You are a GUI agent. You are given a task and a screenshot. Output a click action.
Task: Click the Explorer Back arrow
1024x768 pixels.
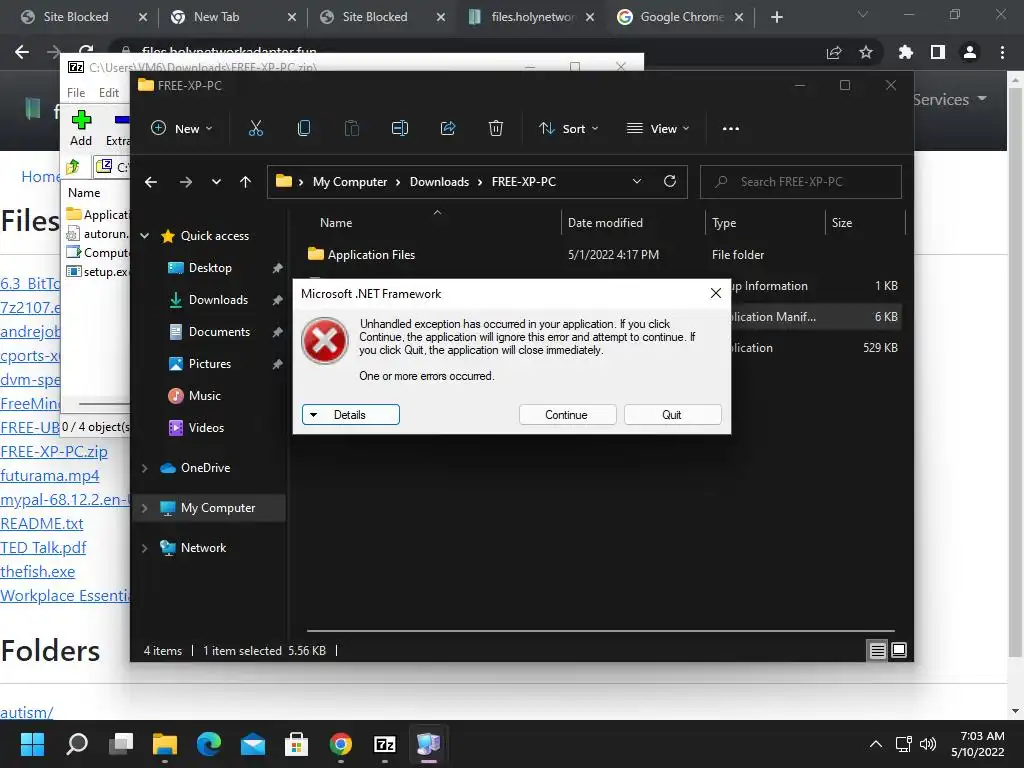[151, 182]
